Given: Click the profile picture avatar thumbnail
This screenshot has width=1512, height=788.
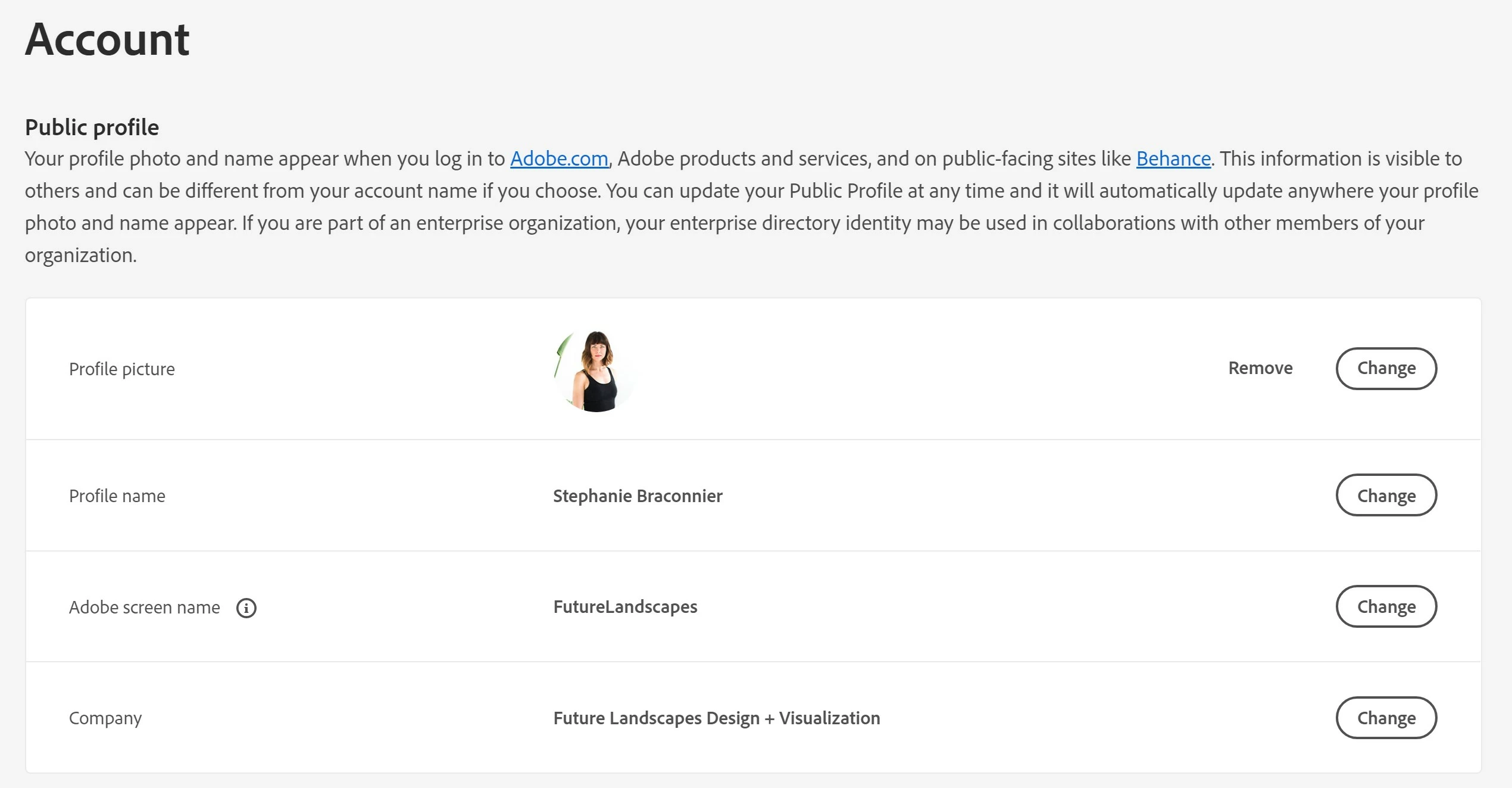Looking at the screenshot, I should [x=595, y=369].
